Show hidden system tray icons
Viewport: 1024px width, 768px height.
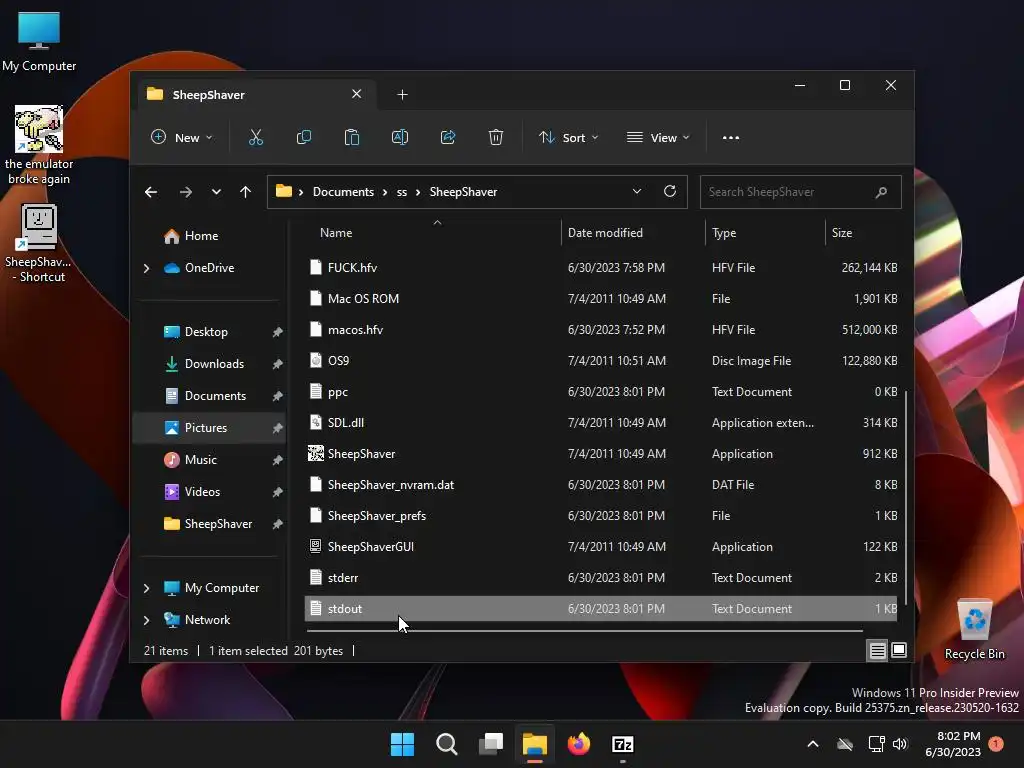click(x=813, y=744)
